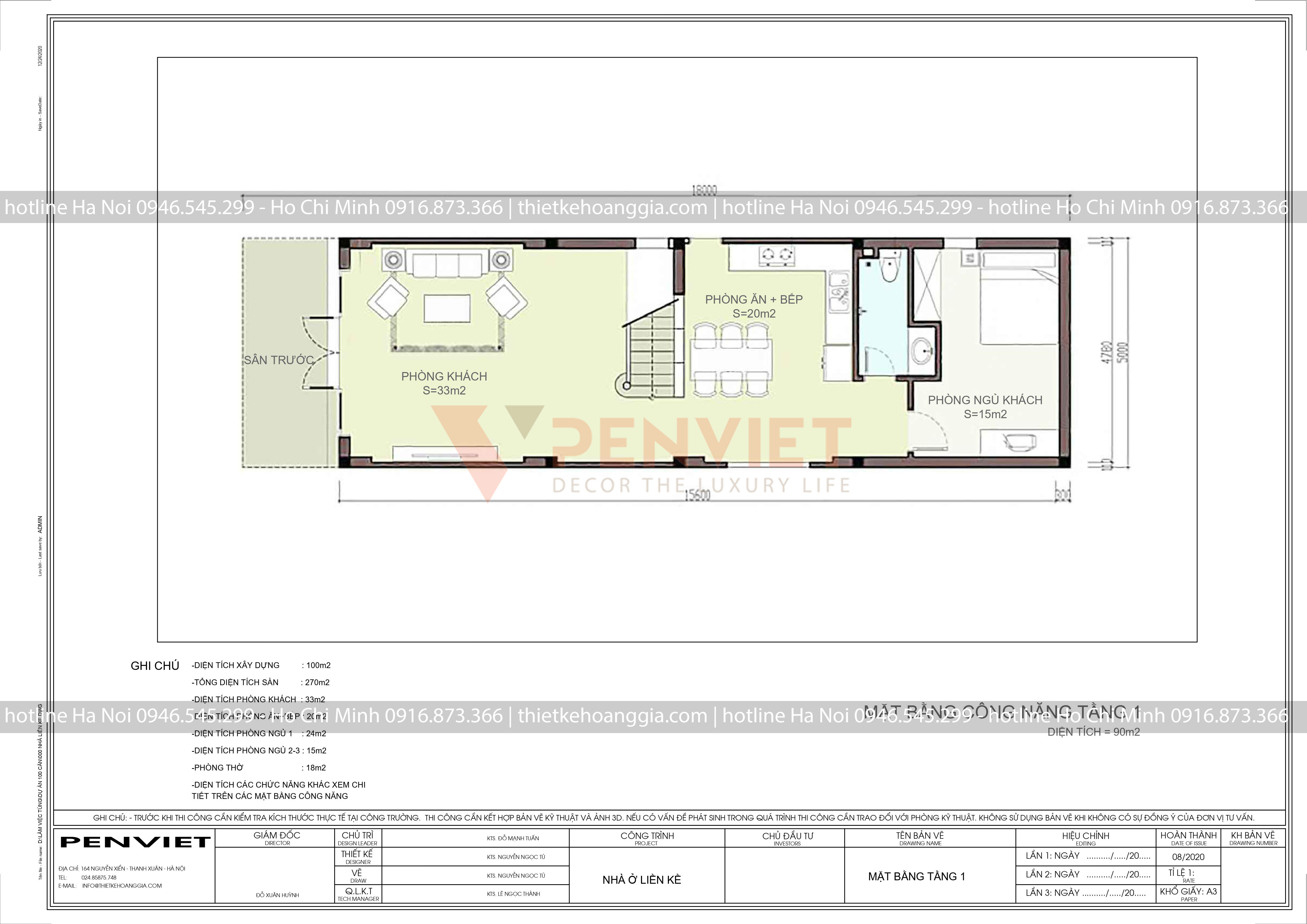
Task: Select the PHÒNG KHÁCH room label
Action: [444, 376]
